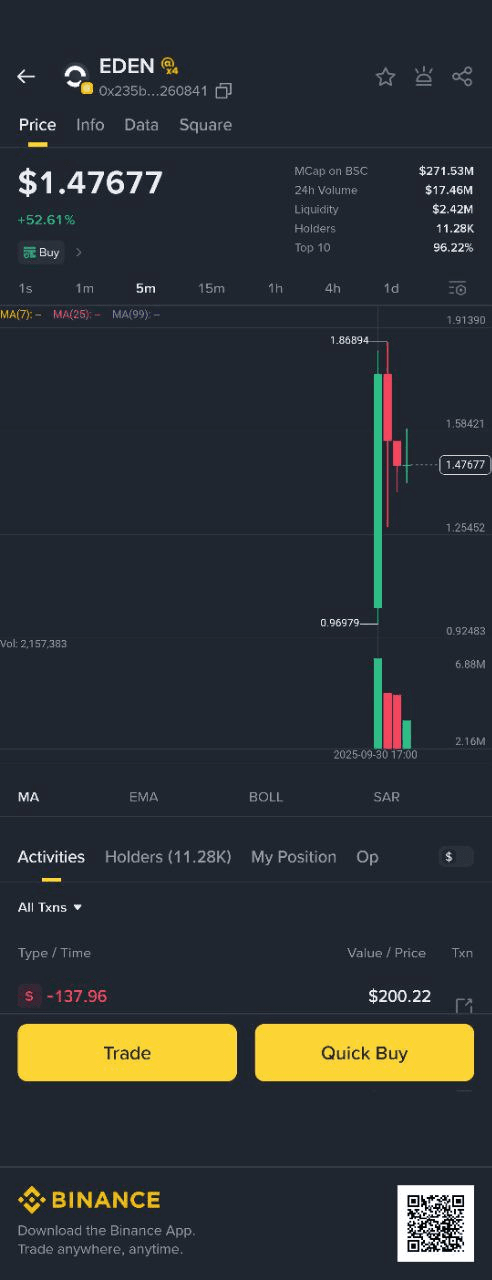492x1280 pixels.
Task: Select the 15m chart interval
Action: coord(211,288)
